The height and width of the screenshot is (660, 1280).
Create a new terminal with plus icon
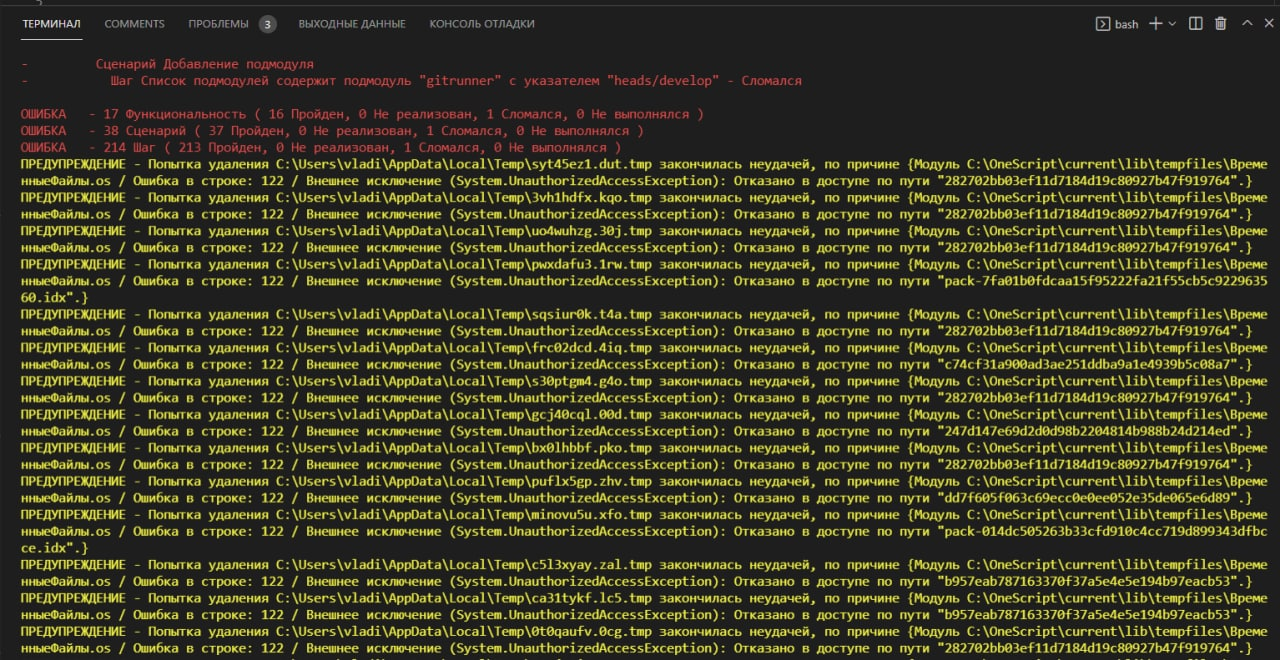coord(1155,24)
